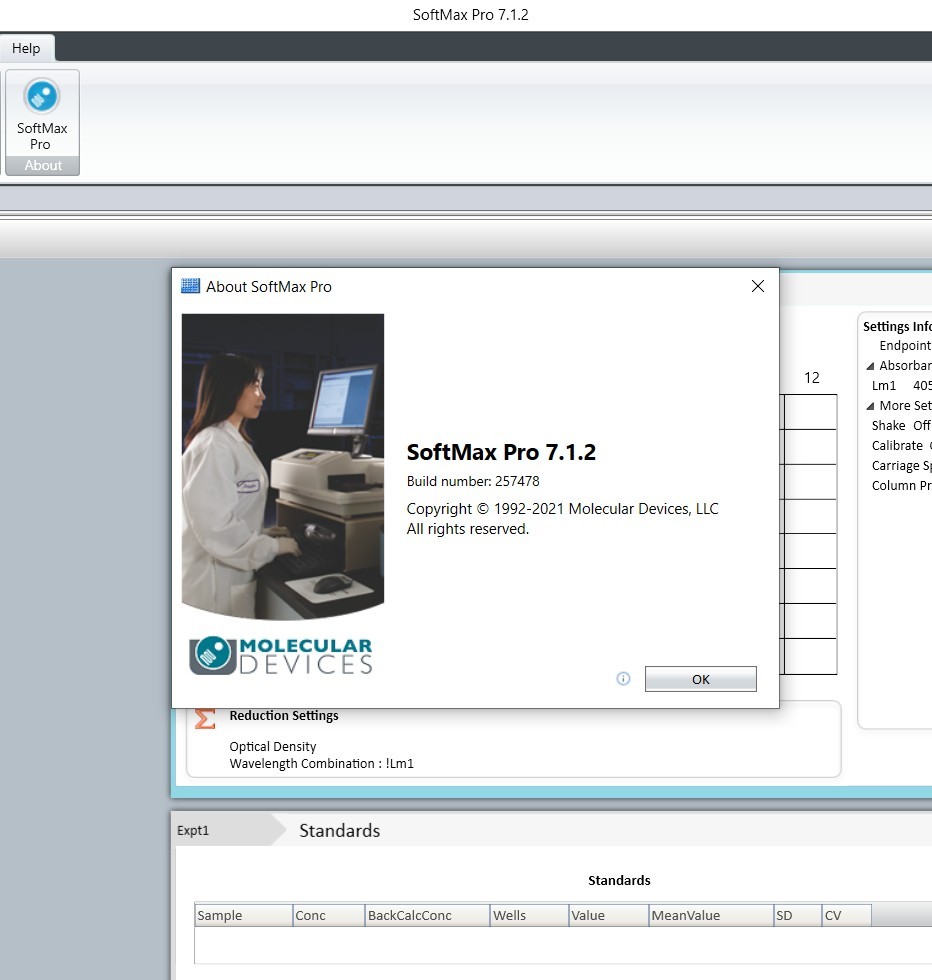Click the Copyright Molecular Devices text
Viewport: 932px width, 980px height.
[x=563, y=509]
